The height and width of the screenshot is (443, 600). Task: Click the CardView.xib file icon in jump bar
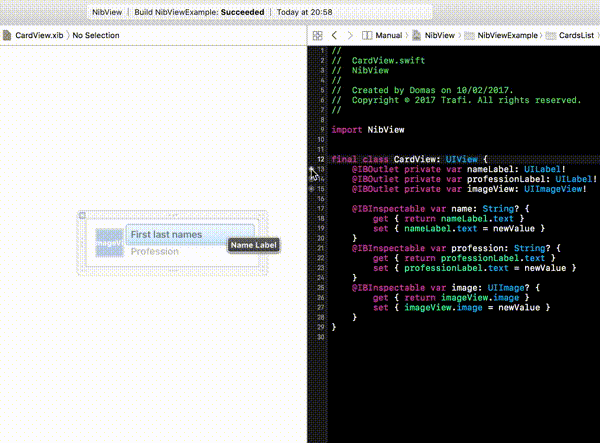pos(7,36)
